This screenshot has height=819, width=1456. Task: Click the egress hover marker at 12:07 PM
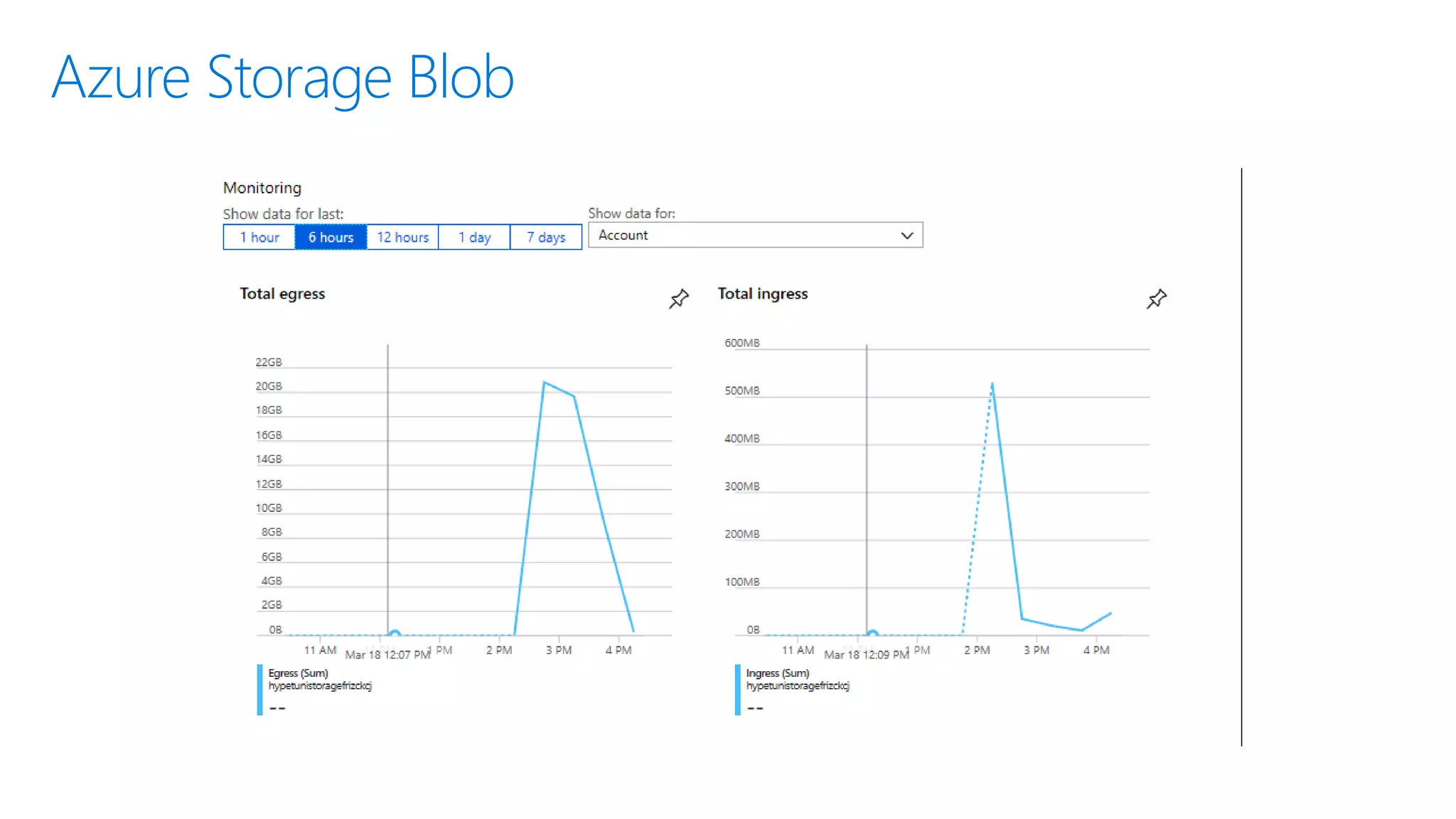(395, 633)
